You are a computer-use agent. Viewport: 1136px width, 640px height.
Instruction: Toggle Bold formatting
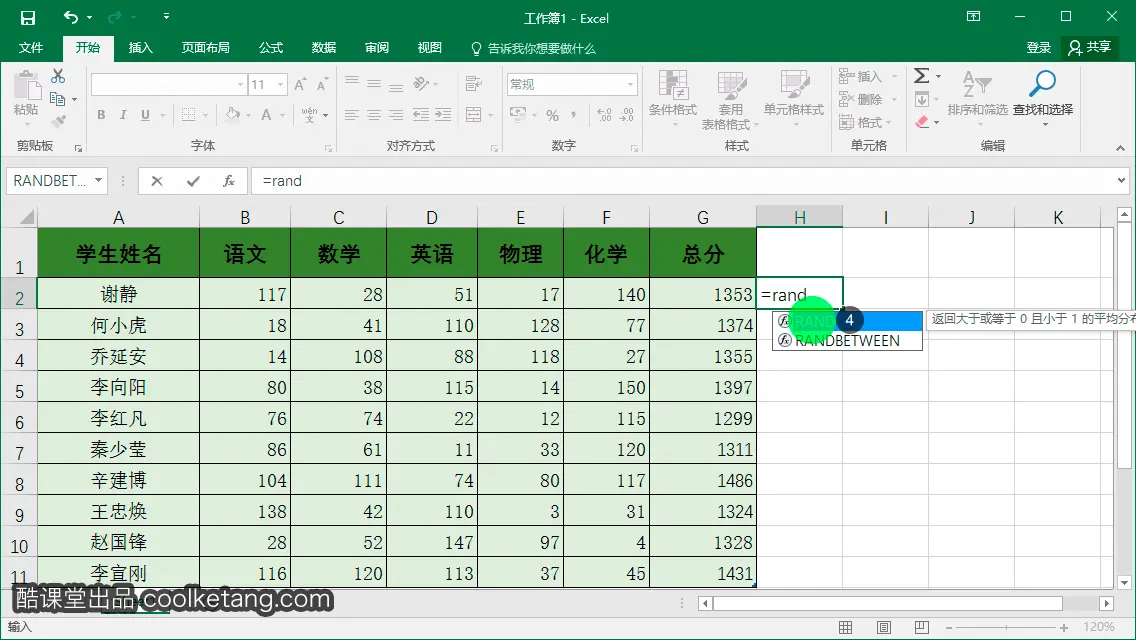tap(101, 115)
